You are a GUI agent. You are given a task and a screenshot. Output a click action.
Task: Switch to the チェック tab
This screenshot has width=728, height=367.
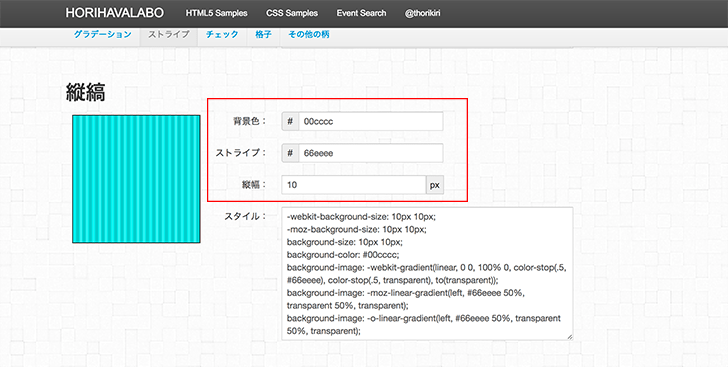click(x=222, y=34)
